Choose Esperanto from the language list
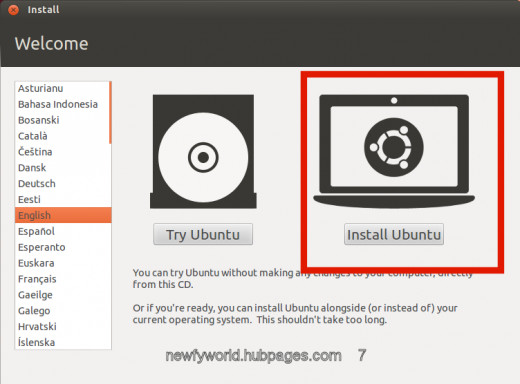This screenshot has height=384, width=520. pyautogui.click(x=62, y=247)
